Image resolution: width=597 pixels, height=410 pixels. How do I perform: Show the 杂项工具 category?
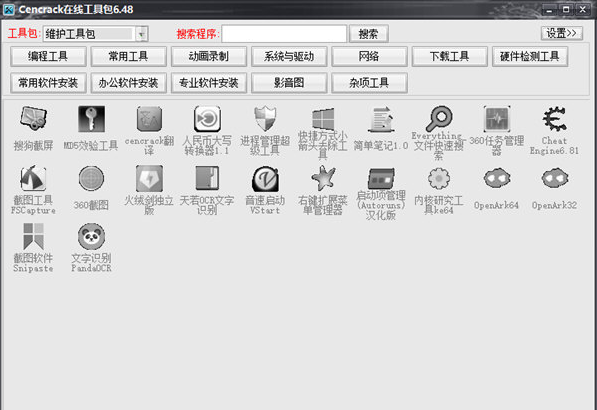[x=369, y=83]
